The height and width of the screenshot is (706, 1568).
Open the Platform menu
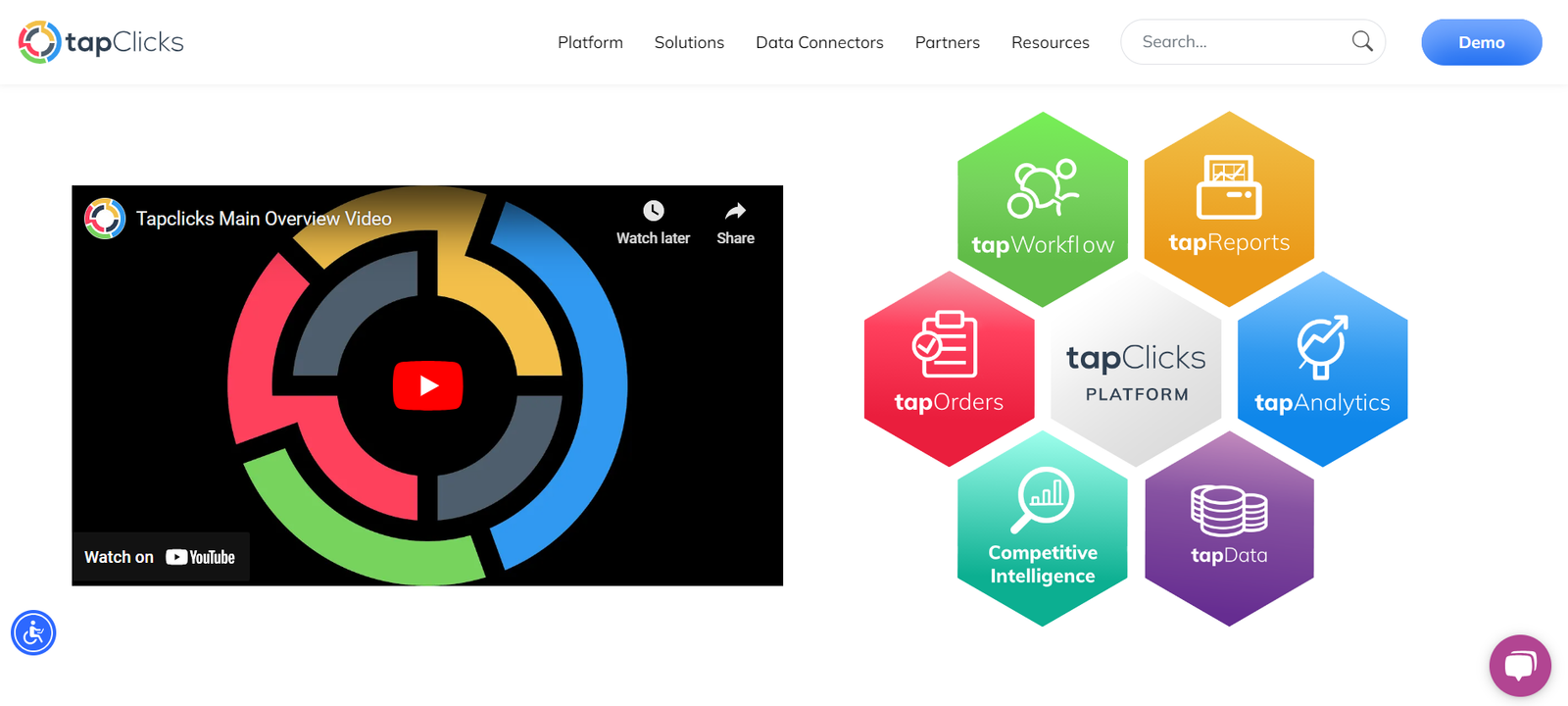[x=590, y=42]
